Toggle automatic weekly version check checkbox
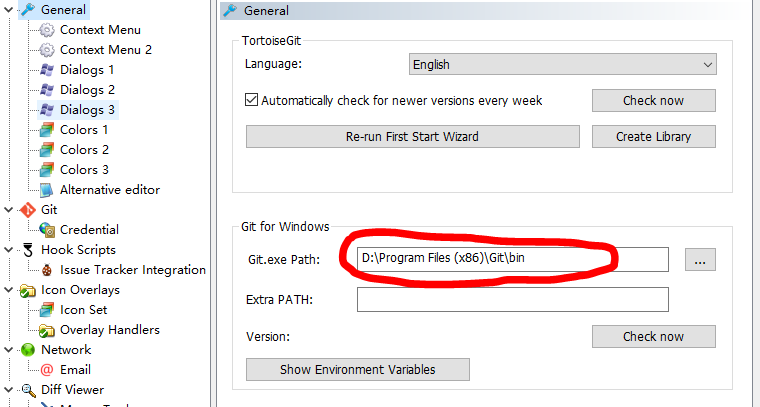Viewport: 760px width, 407px height. [251, 100]
